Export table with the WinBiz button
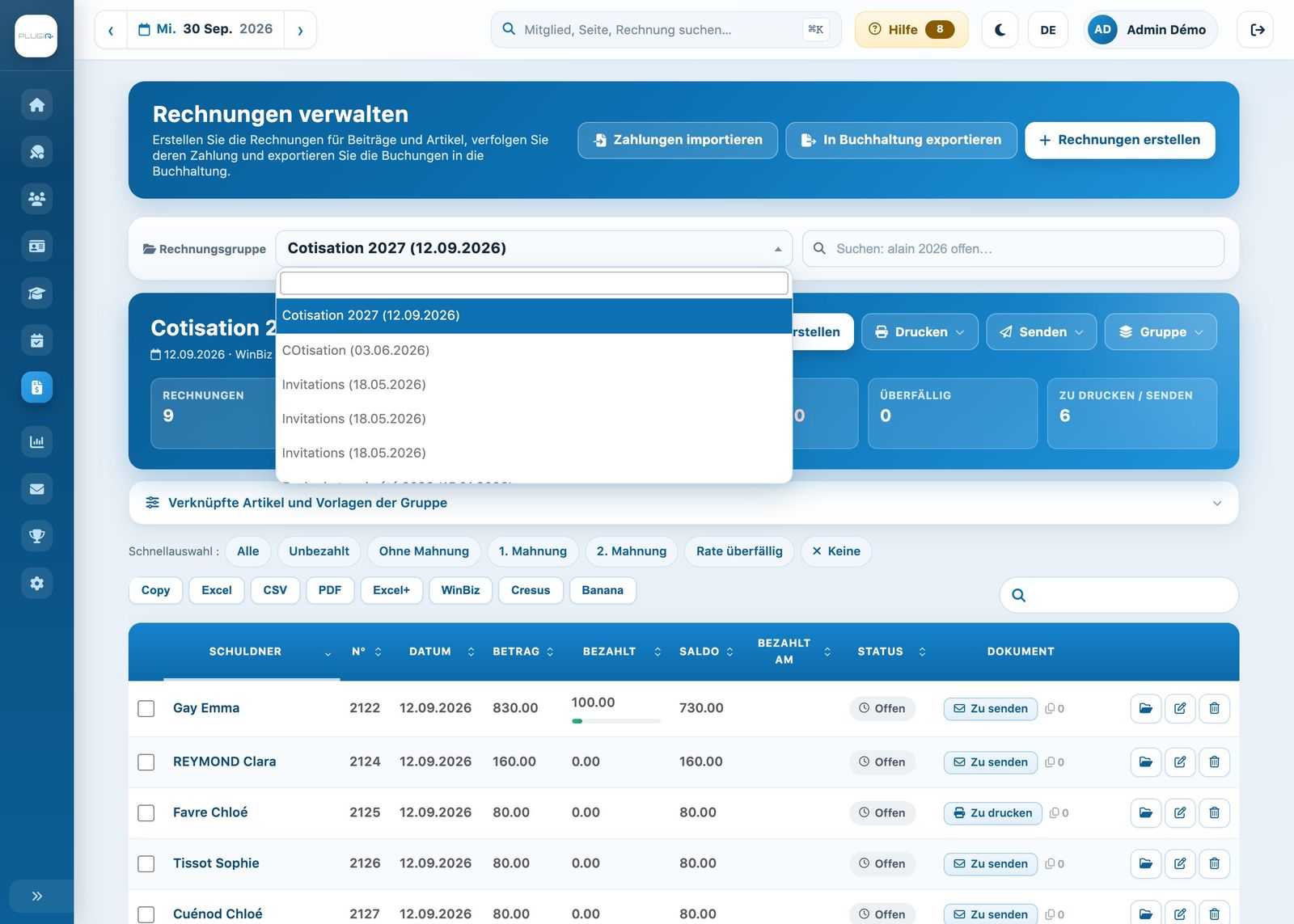 click(x=460, y=590)
